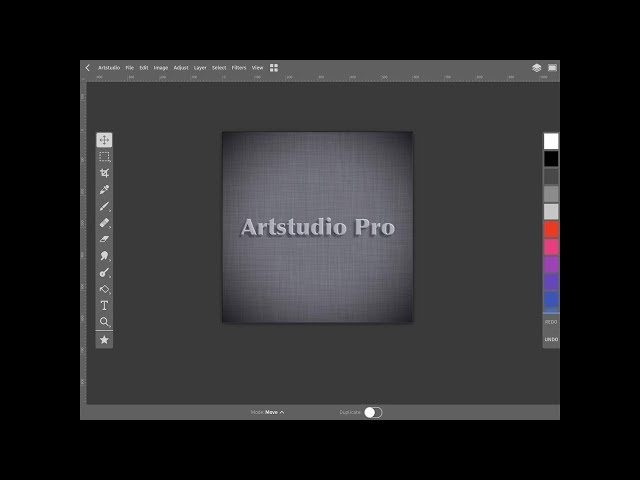This screenshot has width=640, height=480.
Task: Open the File menu
Action: pyautogui.click(x=130, y=68)
